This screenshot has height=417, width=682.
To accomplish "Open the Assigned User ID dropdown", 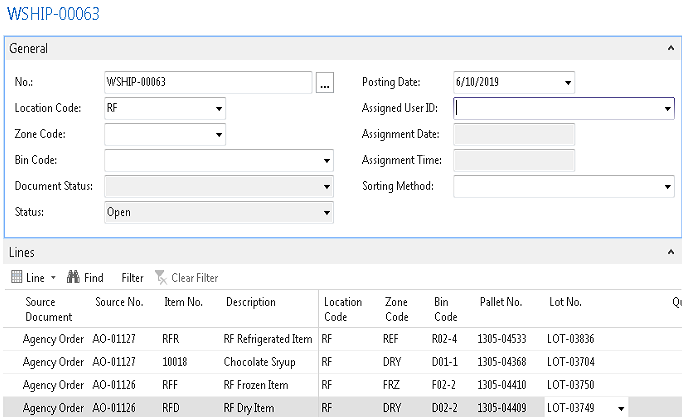I will tap(667, 108).
